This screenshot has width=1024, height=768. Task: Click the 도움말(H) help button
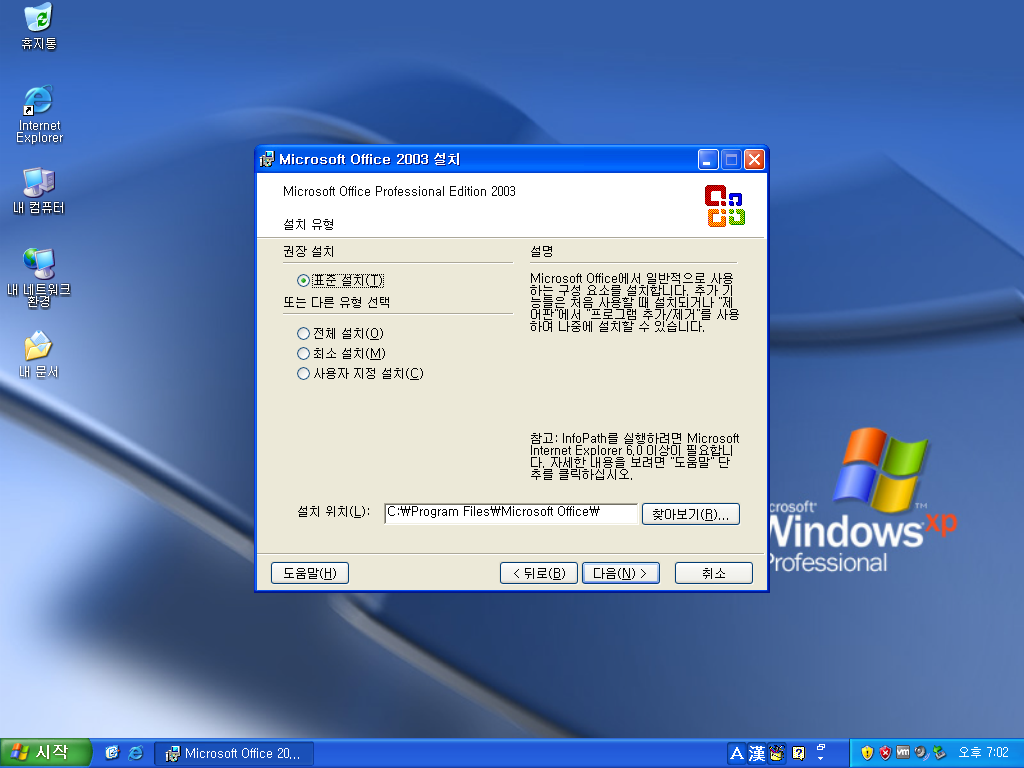tap(310, 573)
